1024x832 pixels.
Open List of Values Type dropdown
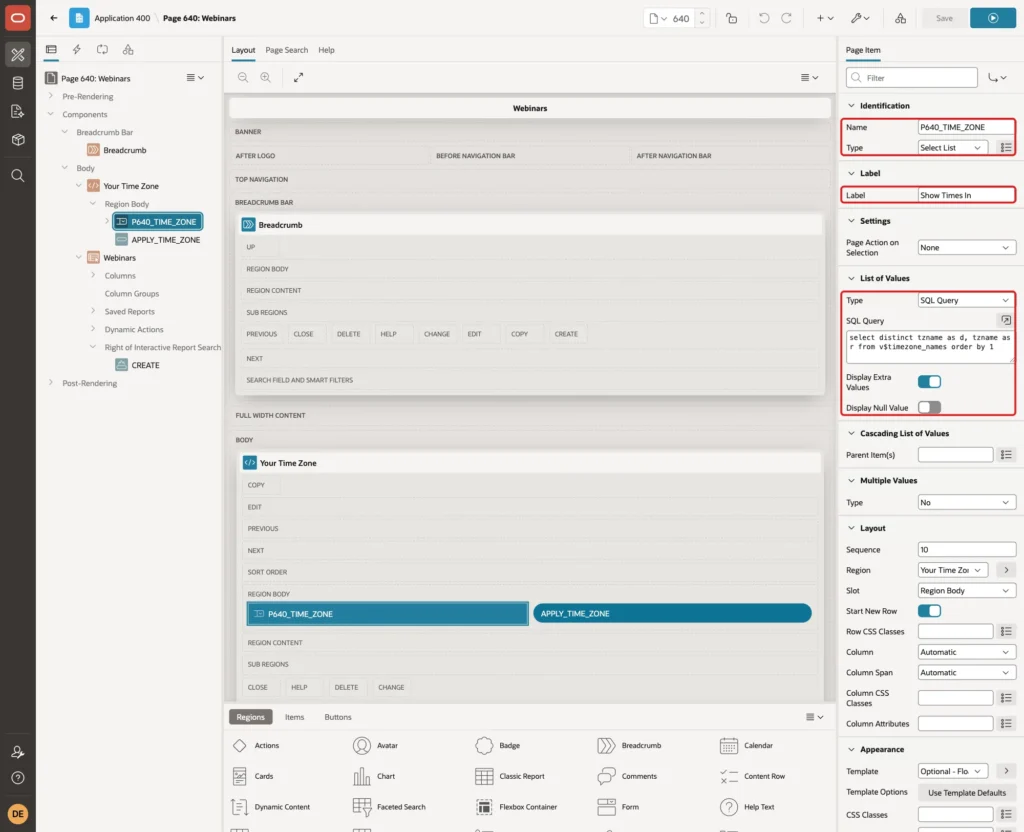click(x=966, y=300)
